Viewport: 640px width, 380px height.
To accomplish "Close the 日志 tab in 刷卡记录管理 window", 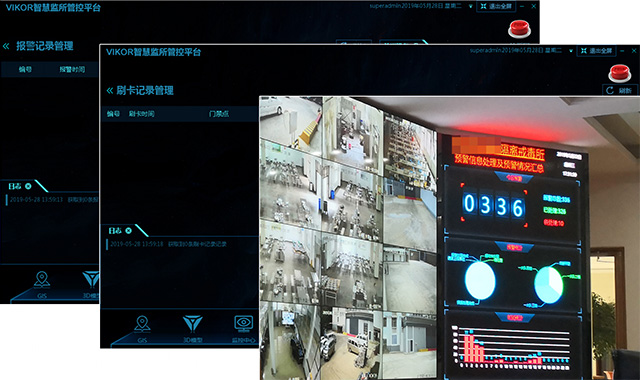I will point(129,231).
